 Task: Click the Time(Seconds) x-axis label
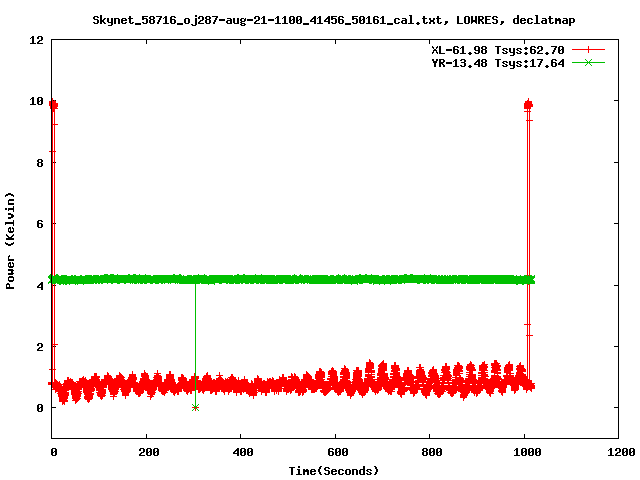pos(333,471)
